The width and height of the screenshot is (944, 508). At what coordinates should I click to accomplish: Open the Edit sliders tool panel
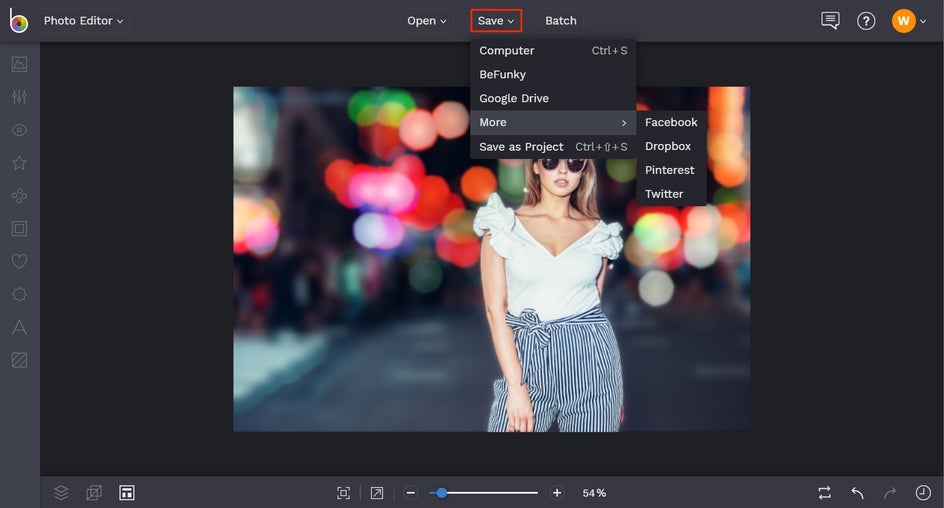tap(19, 97)
